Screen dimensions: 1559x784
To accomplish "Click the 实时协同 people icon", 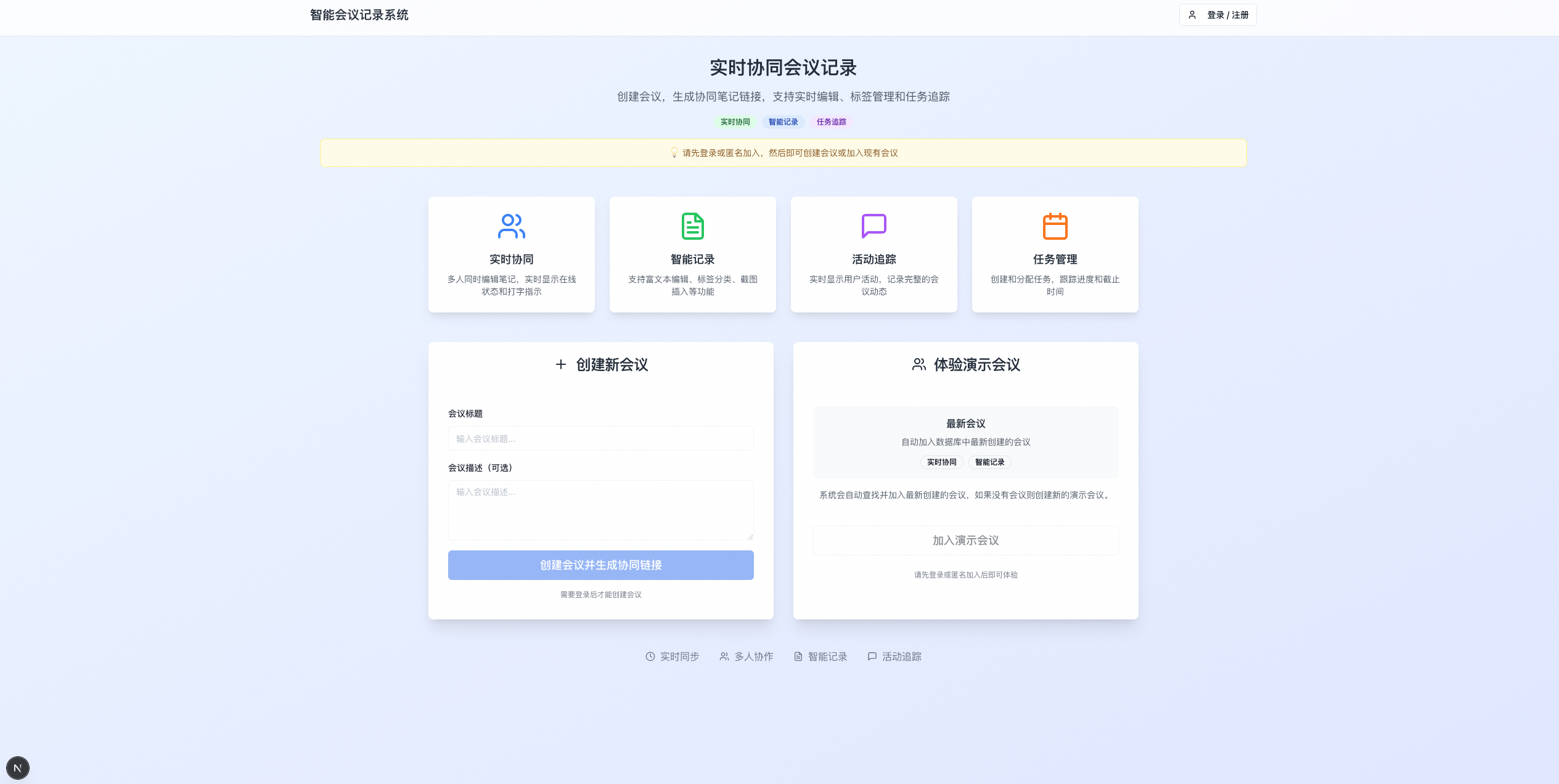I will (x=511, y=226).
